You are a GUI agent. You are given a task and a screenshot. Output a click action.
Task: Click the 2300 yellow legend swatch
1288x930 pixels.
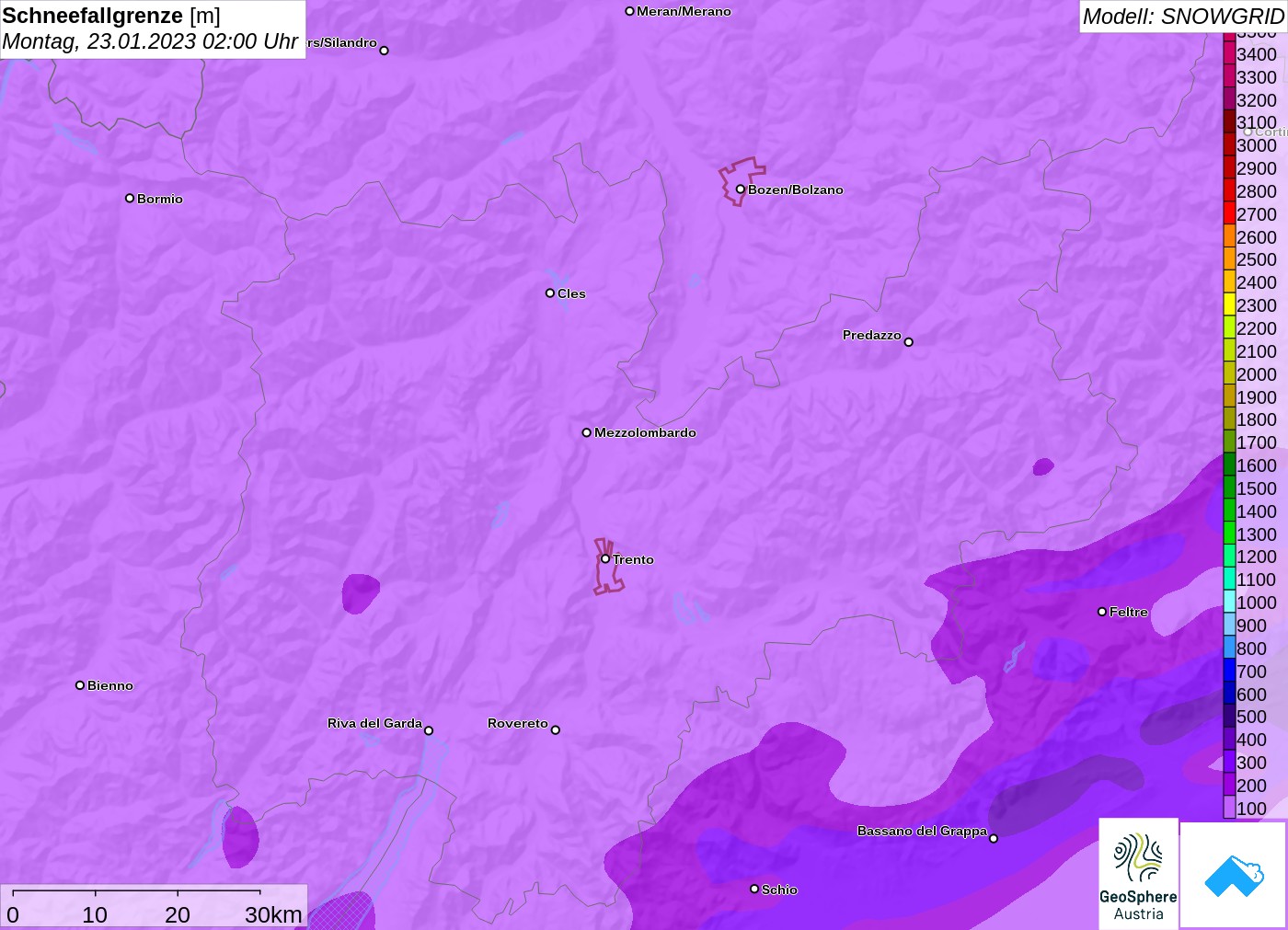pyautogui.click(x=1229, y=305)
